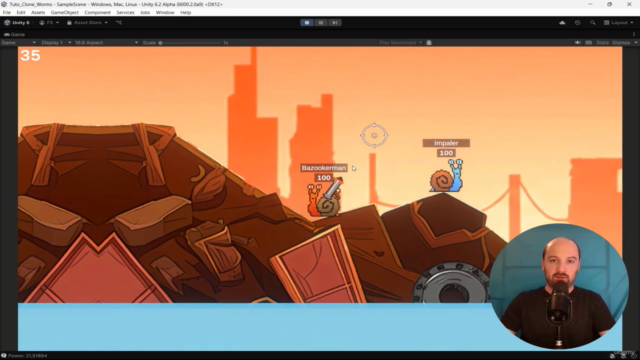The height and width of the screenshot is (360, 640).
Task: Toggle the Stats overlay
Action: point(602,42)
